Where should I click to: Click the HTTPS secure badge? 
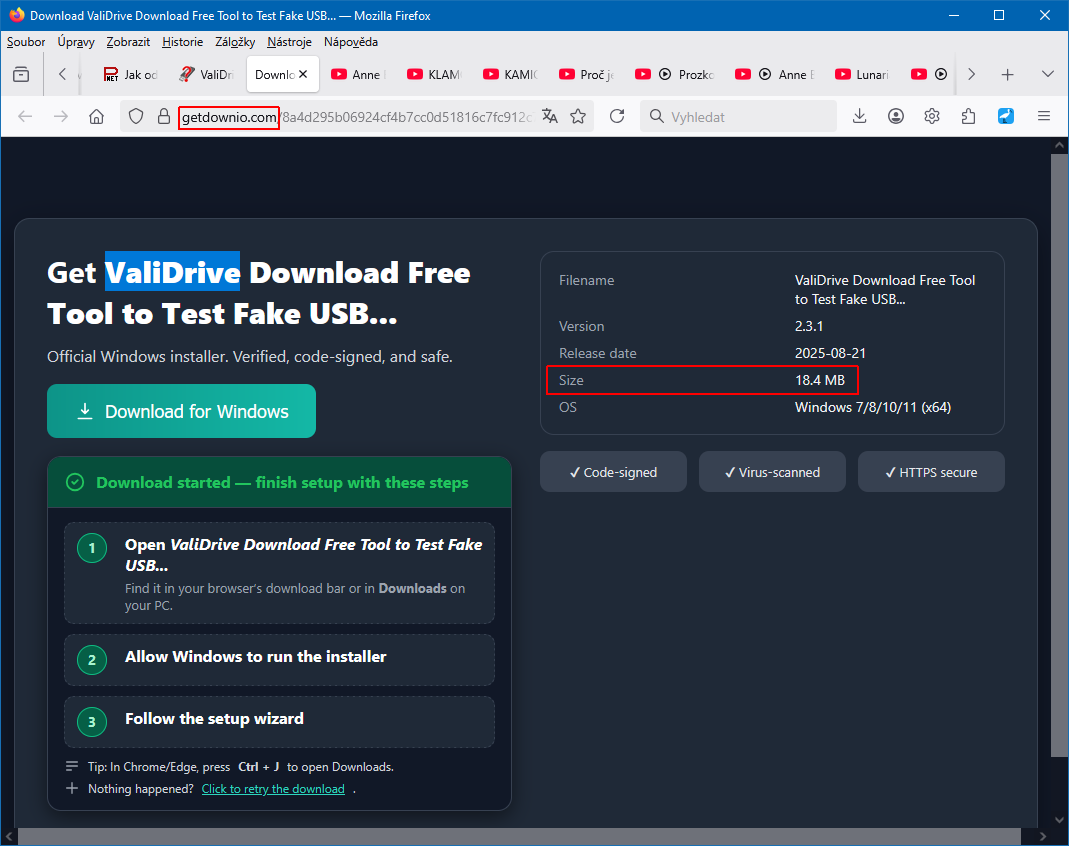931,472
